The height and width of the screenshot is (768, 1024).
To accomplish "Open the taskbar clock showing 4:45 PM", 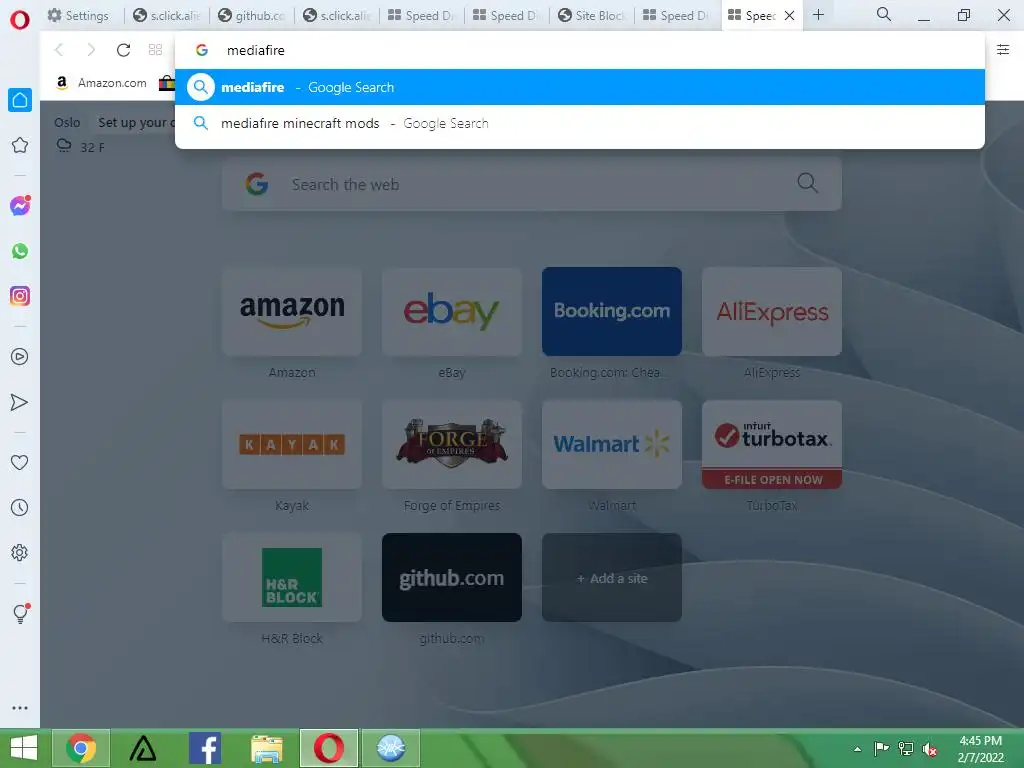I will pos(980,749).
